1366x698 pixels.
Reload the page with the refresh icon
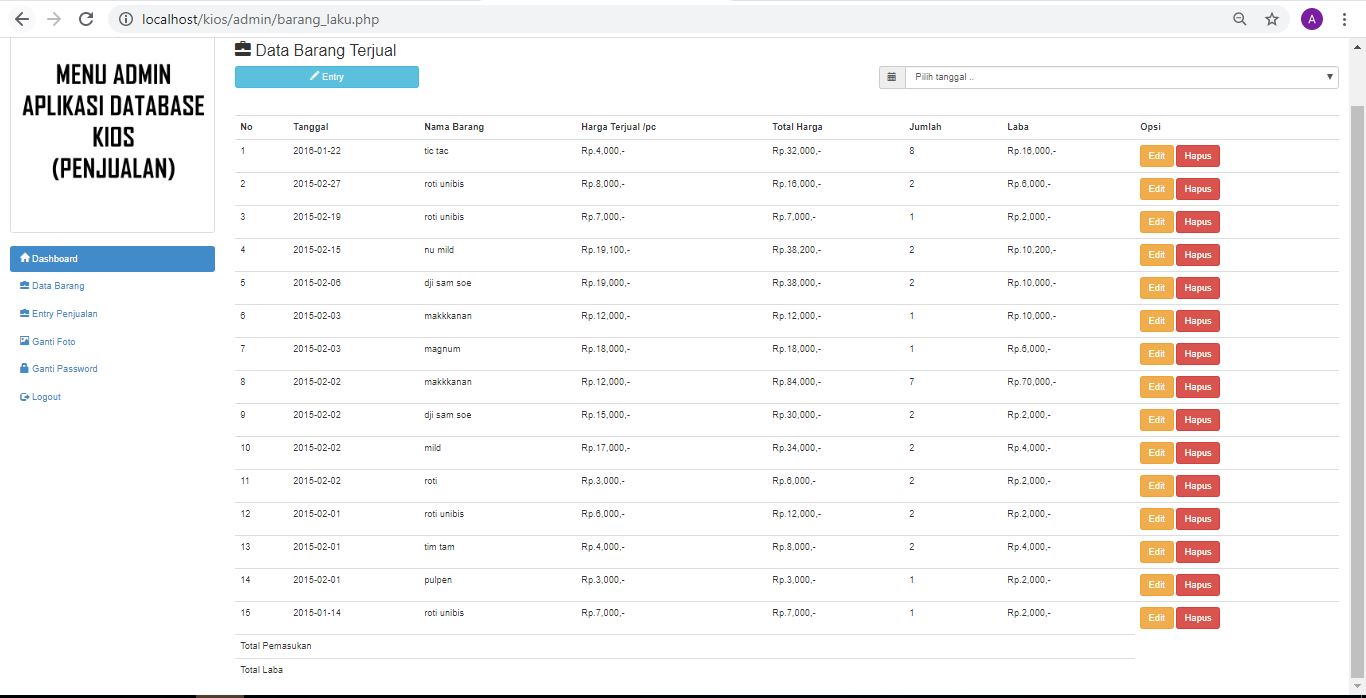point(86,19)
